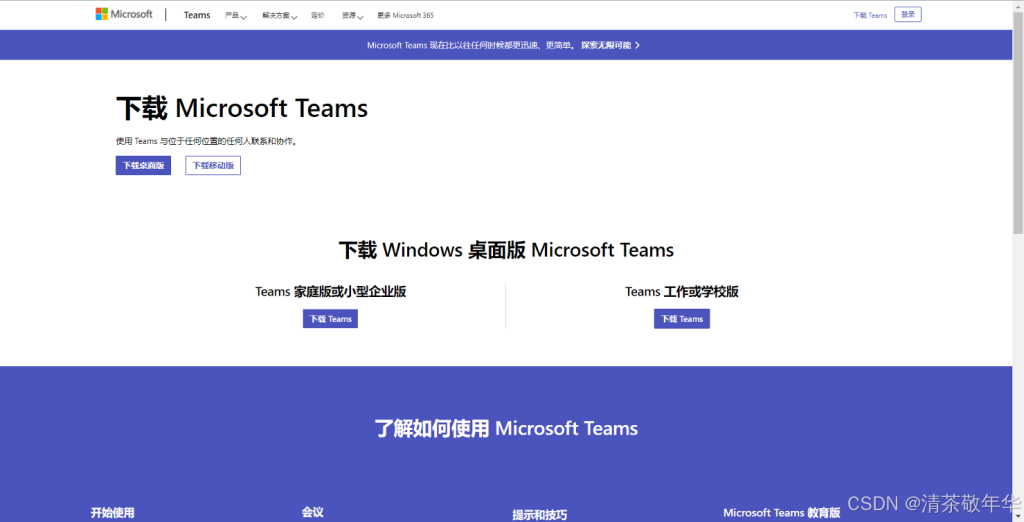Expand the 产品 navigation dropdown
The image size is (1024, 522).
click(235, 15)
